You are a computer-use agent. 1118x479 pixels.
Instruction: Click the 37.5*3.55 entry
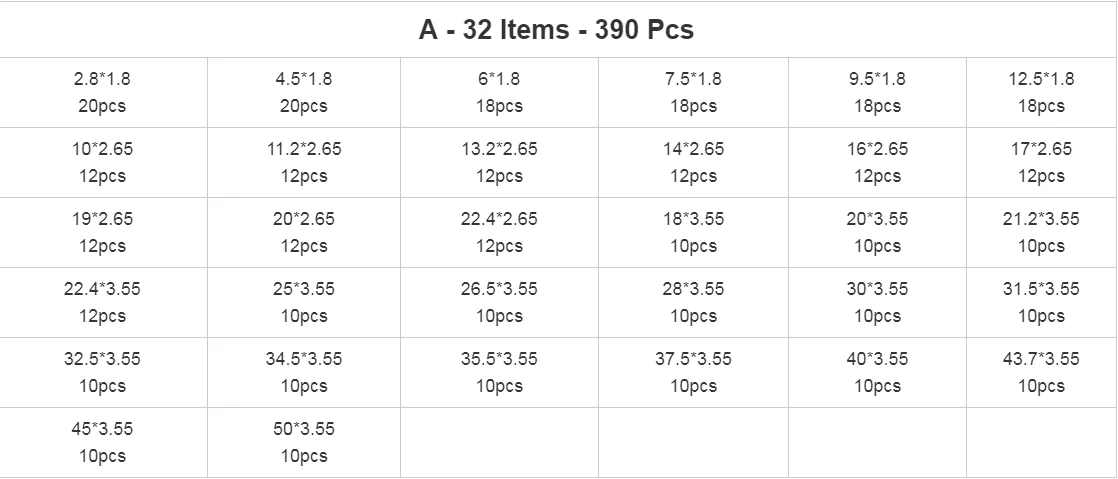click(x=693, y=372)
